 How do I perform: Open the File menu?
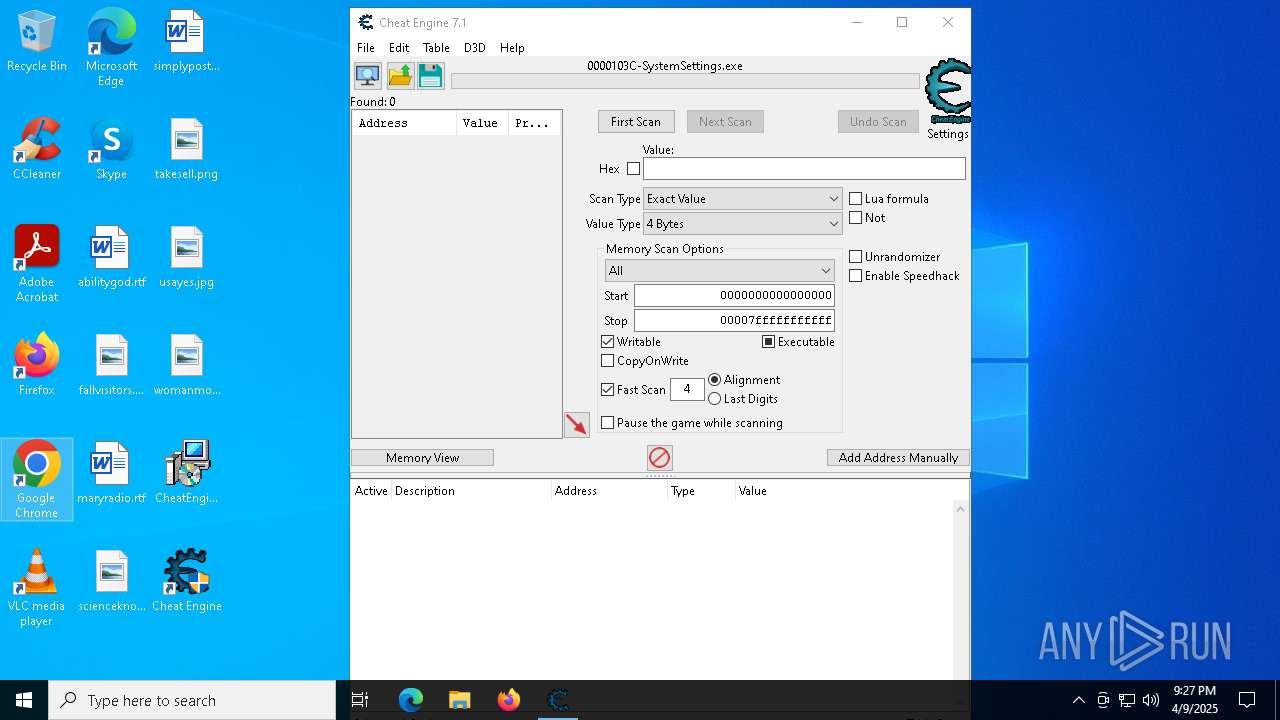tap(366, 48)
